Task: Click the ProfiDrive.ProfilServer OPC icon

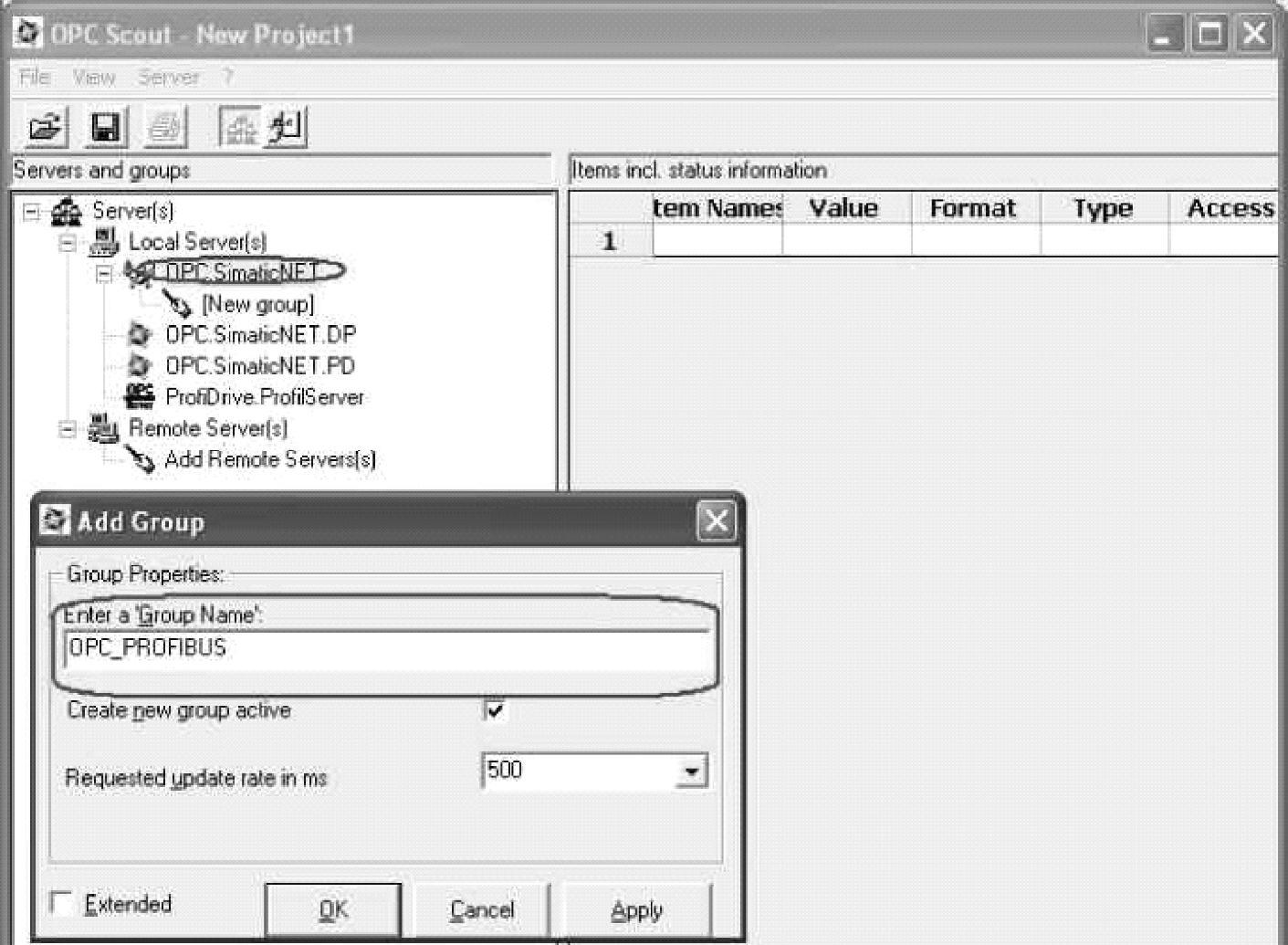Action: (x=140, y=396)
